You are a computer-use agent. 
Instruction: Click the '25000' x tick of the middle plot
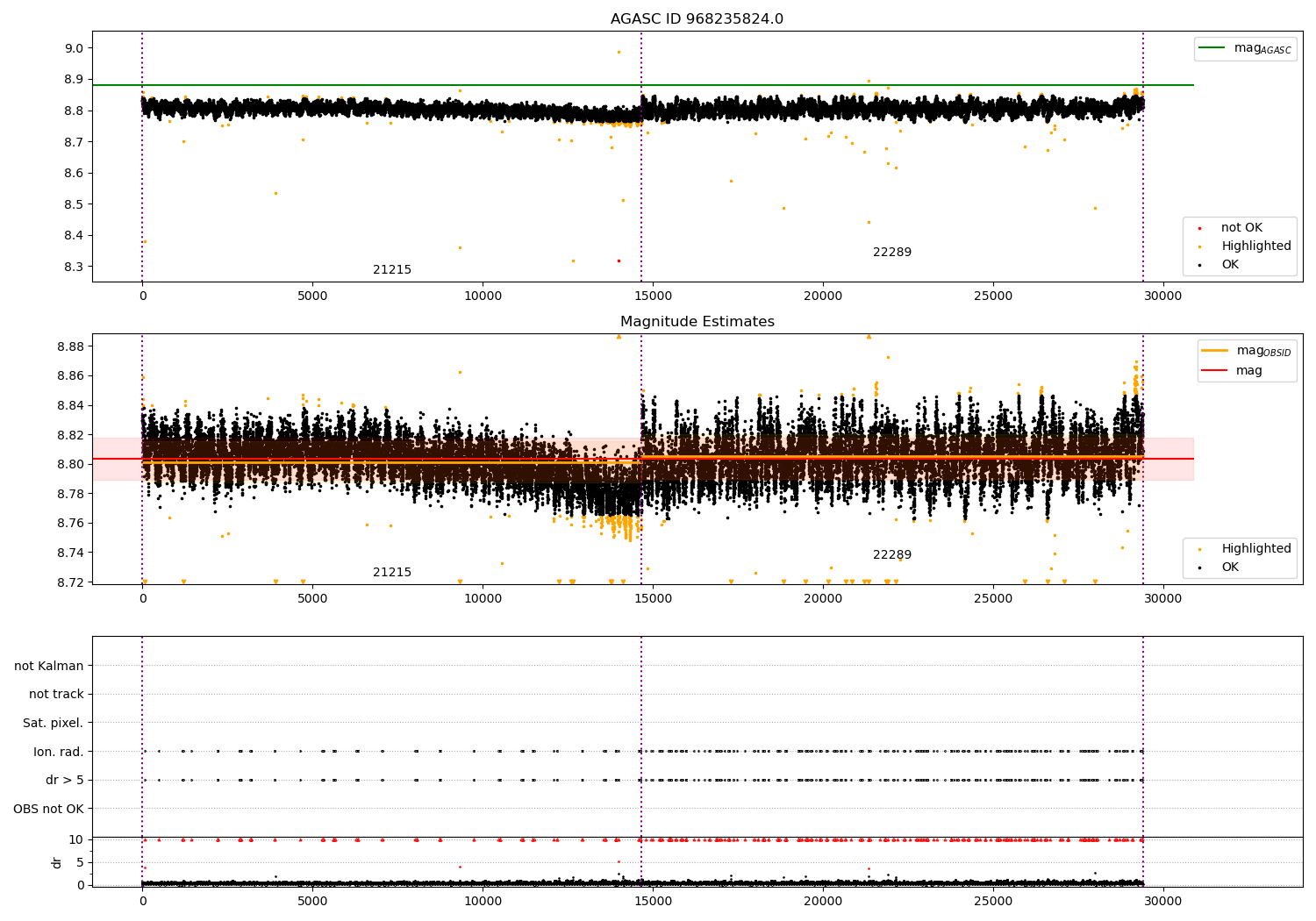993,599
